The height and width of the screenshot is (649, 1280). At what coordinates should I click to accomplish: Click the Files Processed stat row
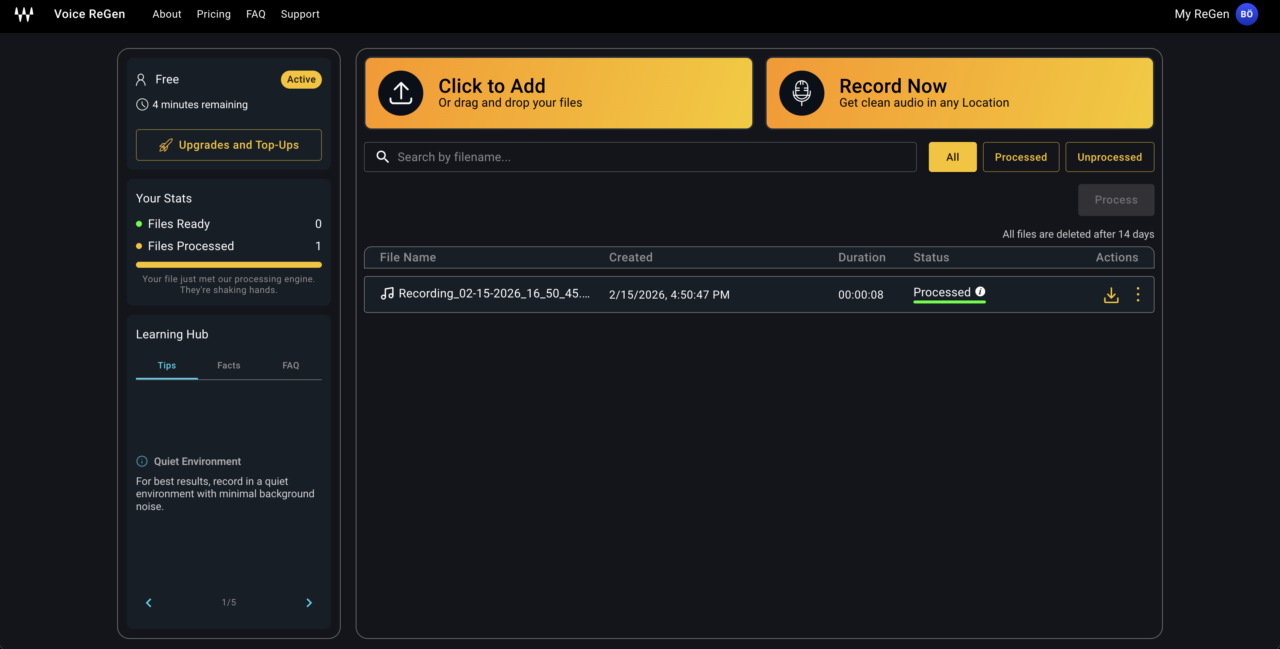point(229,246)
